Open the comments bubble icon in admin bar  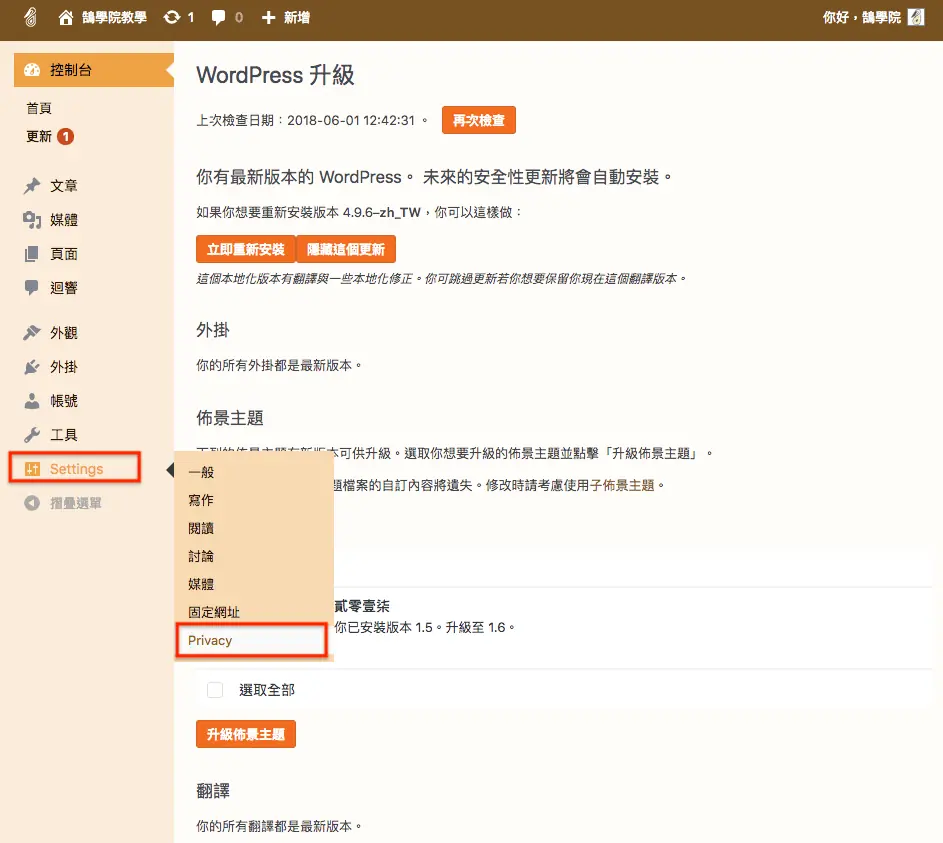pyautogui.click(x=218, y=17)
